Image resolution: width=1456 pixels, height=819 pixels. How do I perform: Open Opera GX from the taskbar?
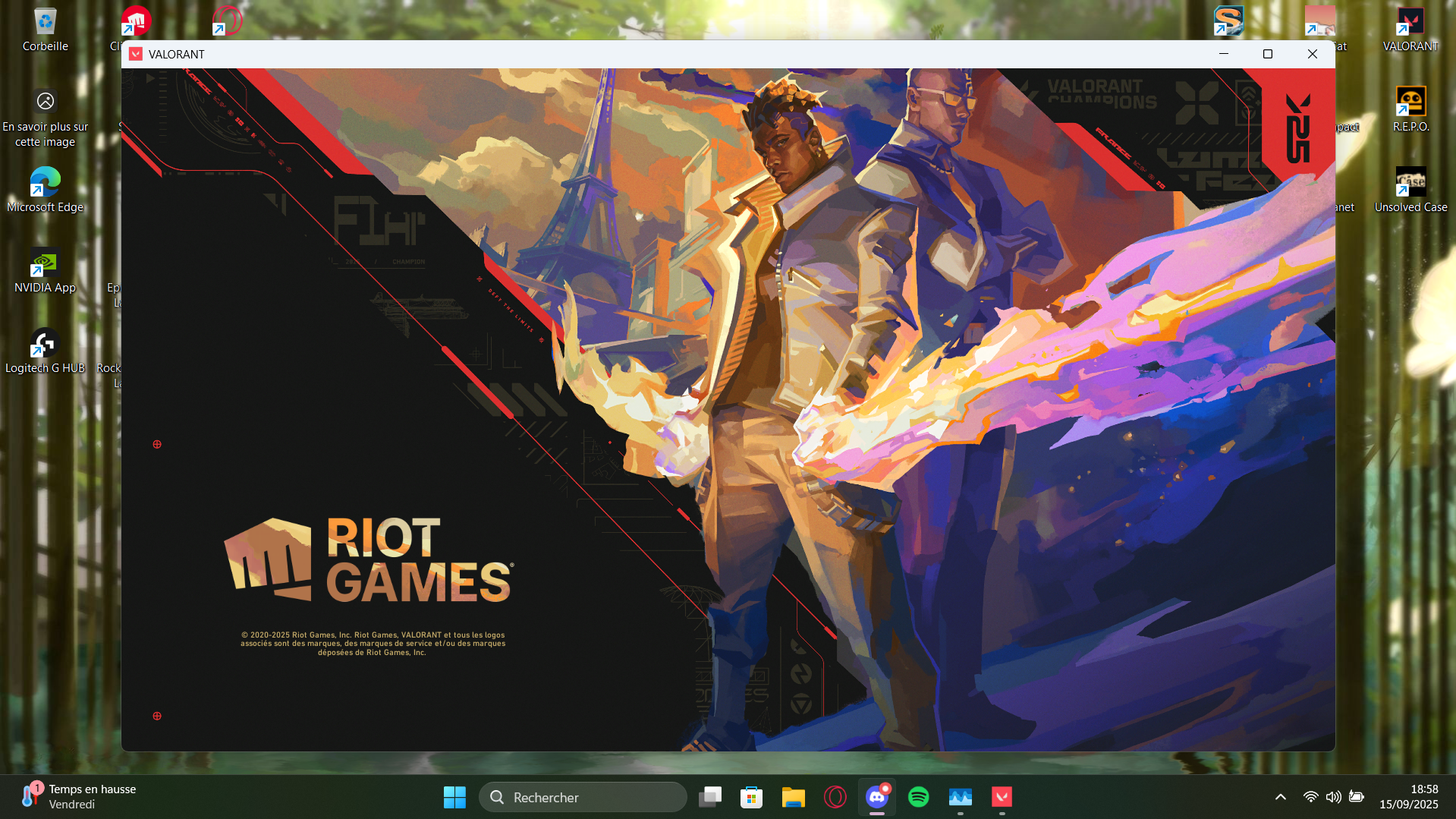pyautogui.click(x=835, y=797)
